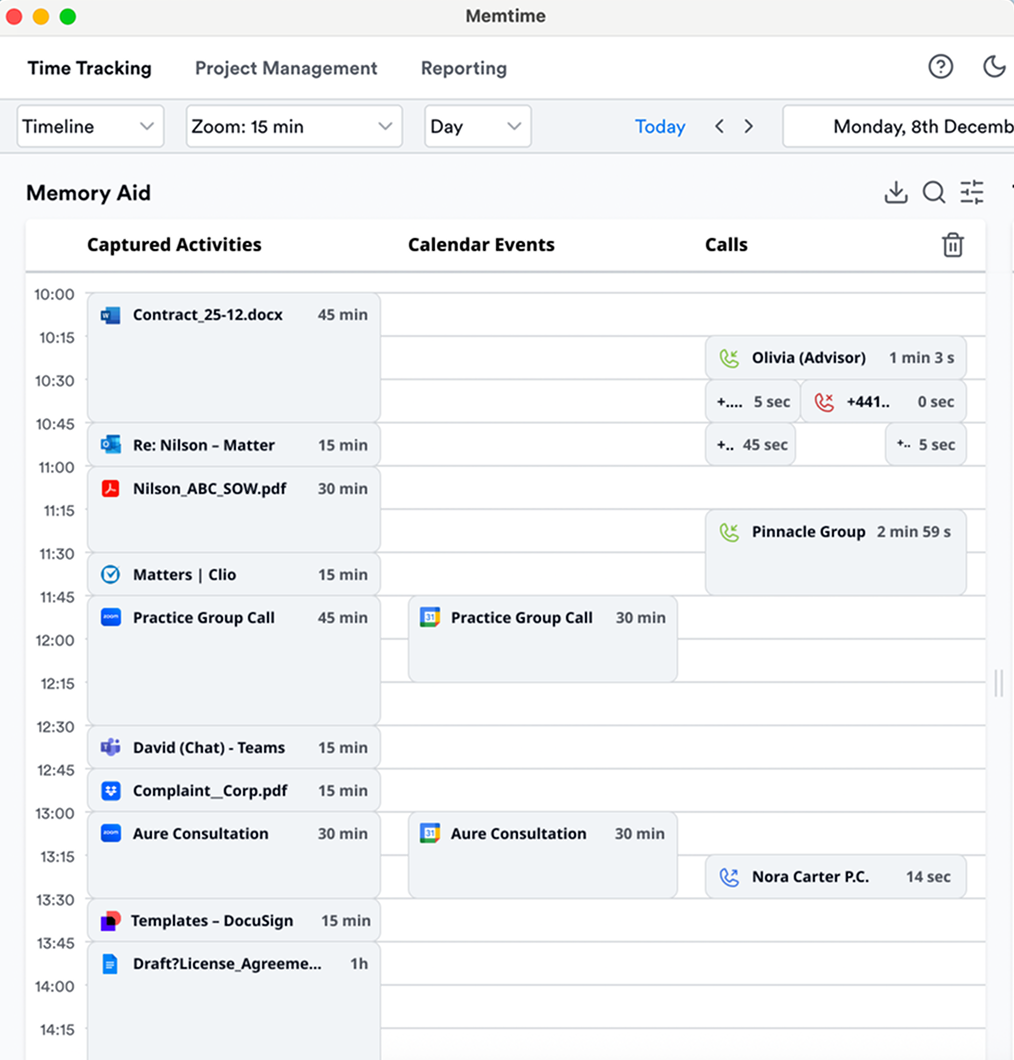Click calendar icon of Aure Consultation event
This screenshot has height=1060, width=1014.
coord(430,834)
